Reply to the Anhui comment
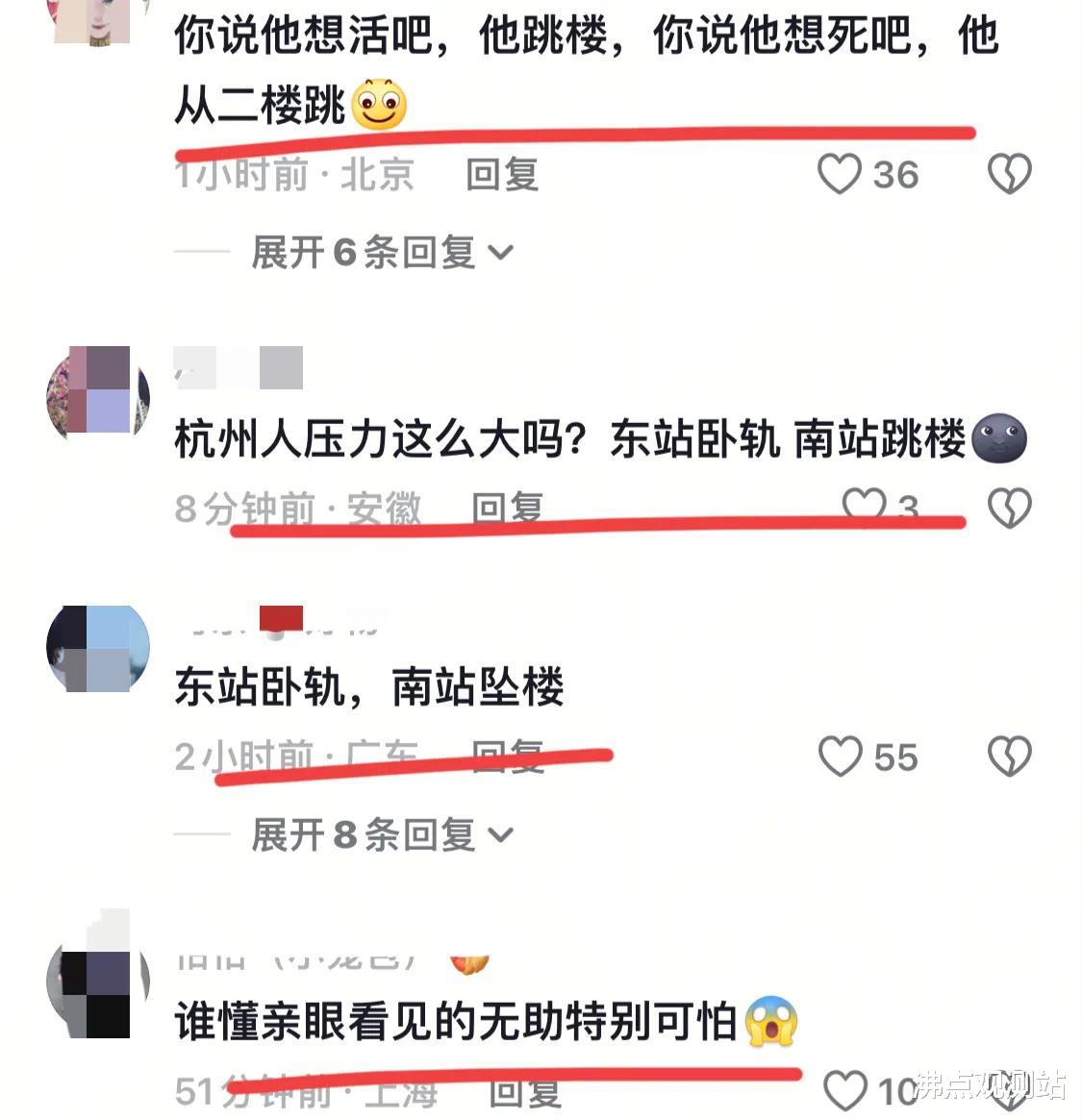Viewport: 1082px width, 1120px height. (x=508, y=508)
